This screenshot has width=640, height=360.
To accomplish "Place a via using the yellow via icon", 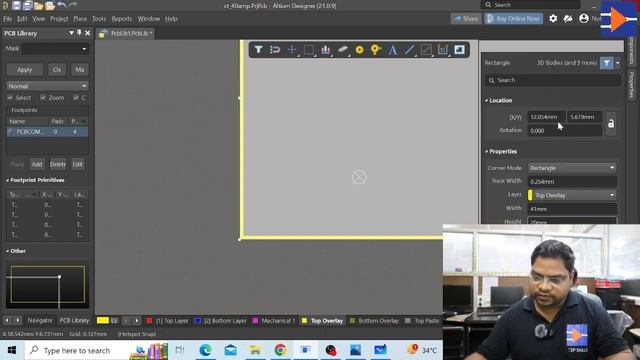I will coord(376,50).
